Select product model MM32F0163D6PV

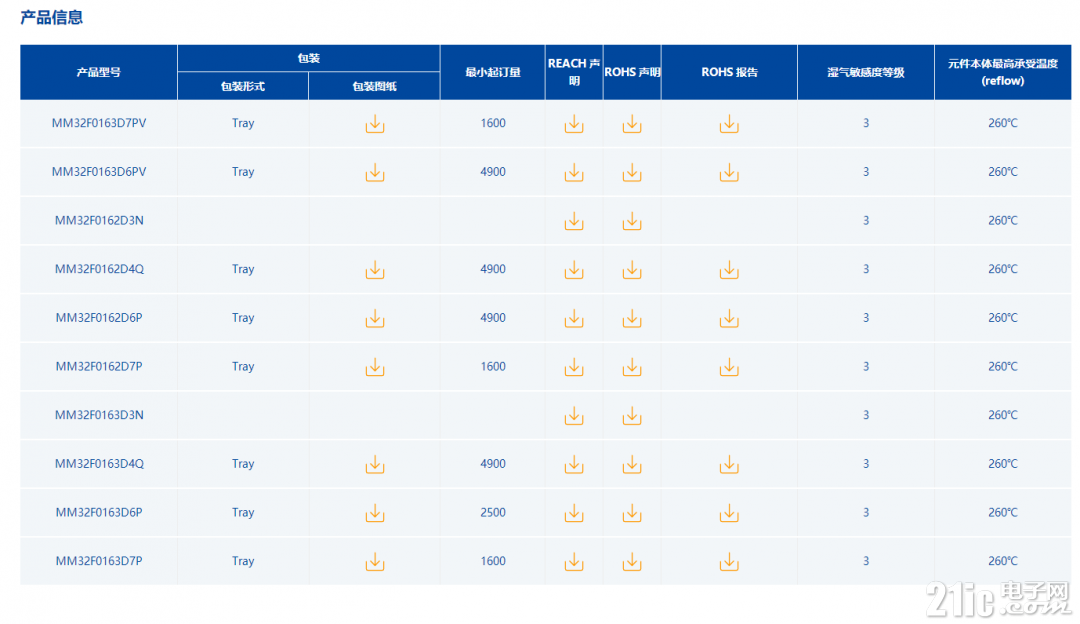[99, 171]
